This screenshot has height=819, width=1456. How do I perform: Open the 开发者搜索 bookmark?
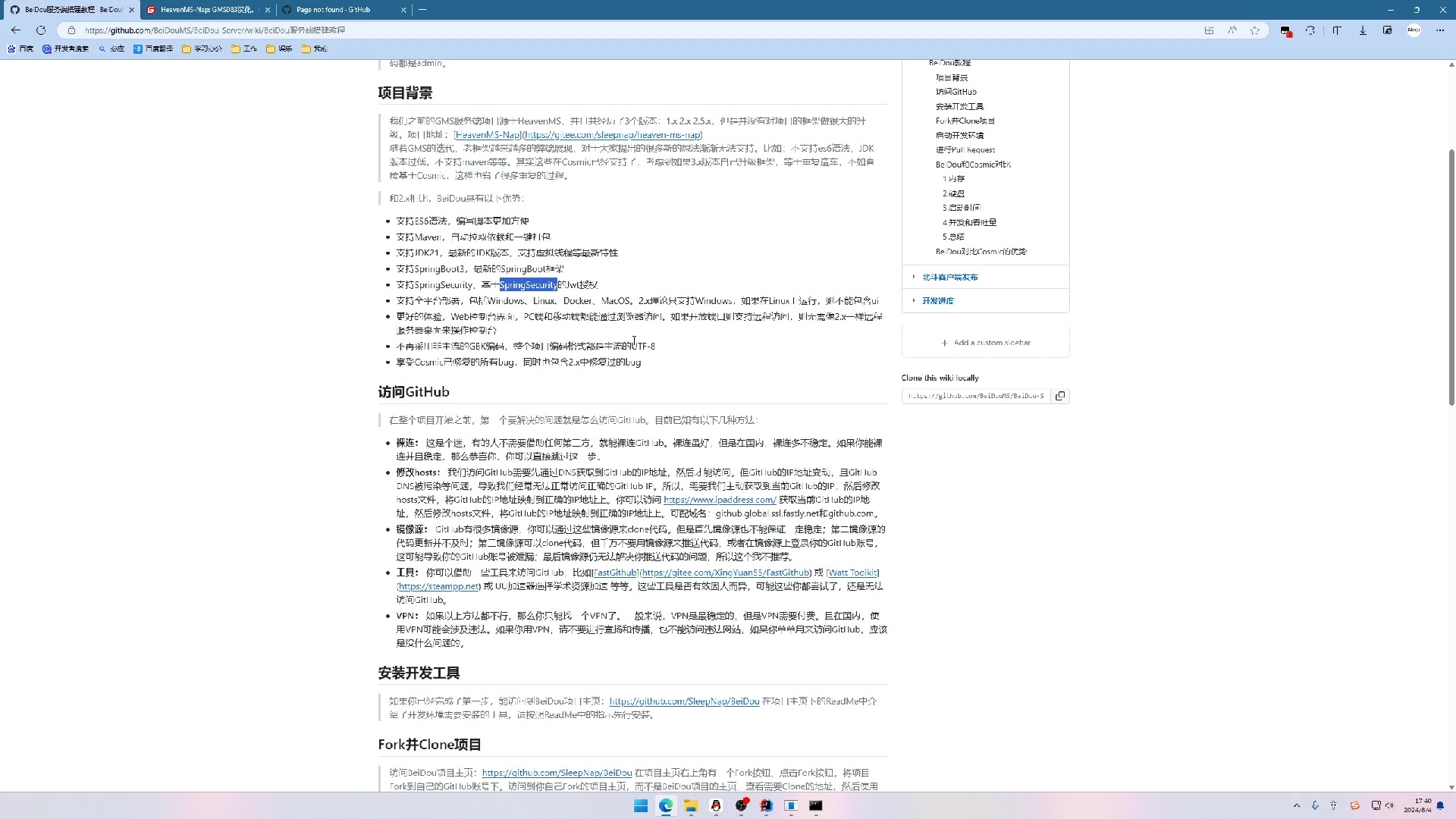tap(66, 49)
